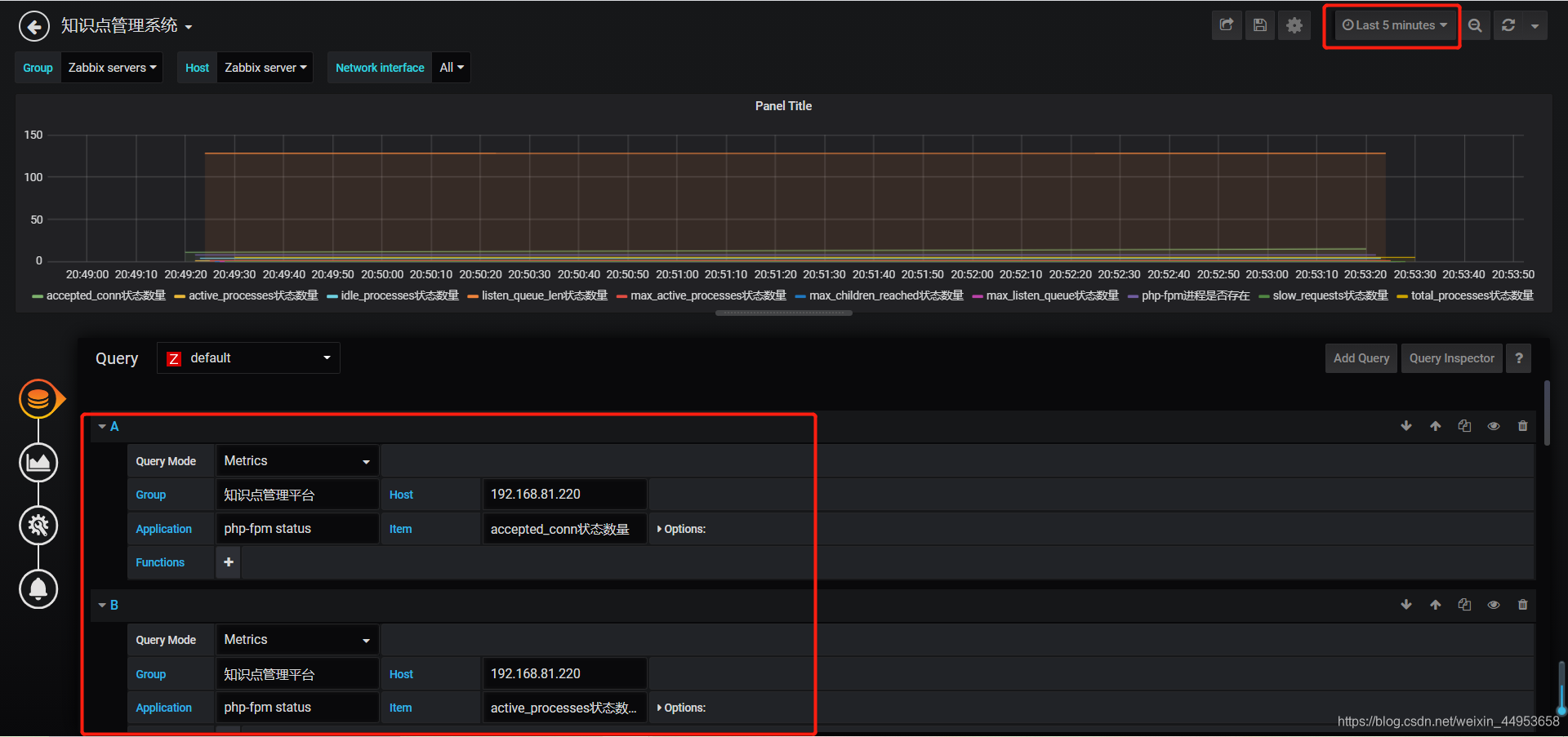Expand Options in query A
1568x737 pixels.
[x=681, y=529]
